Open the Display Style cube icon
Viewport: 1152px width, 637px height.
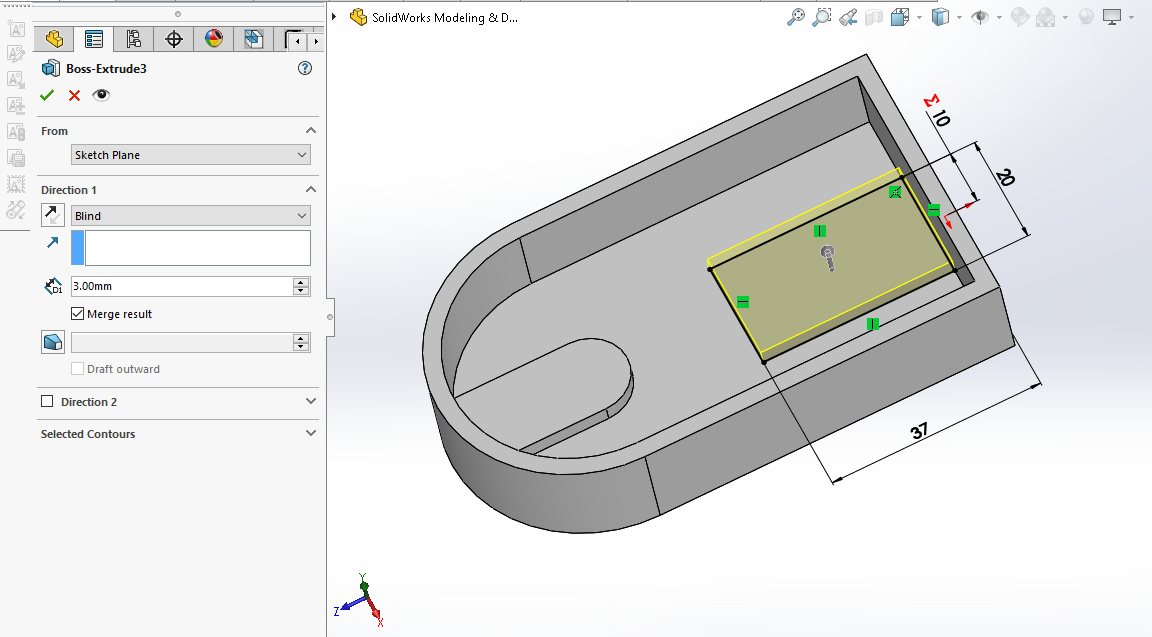pos(939,17)
